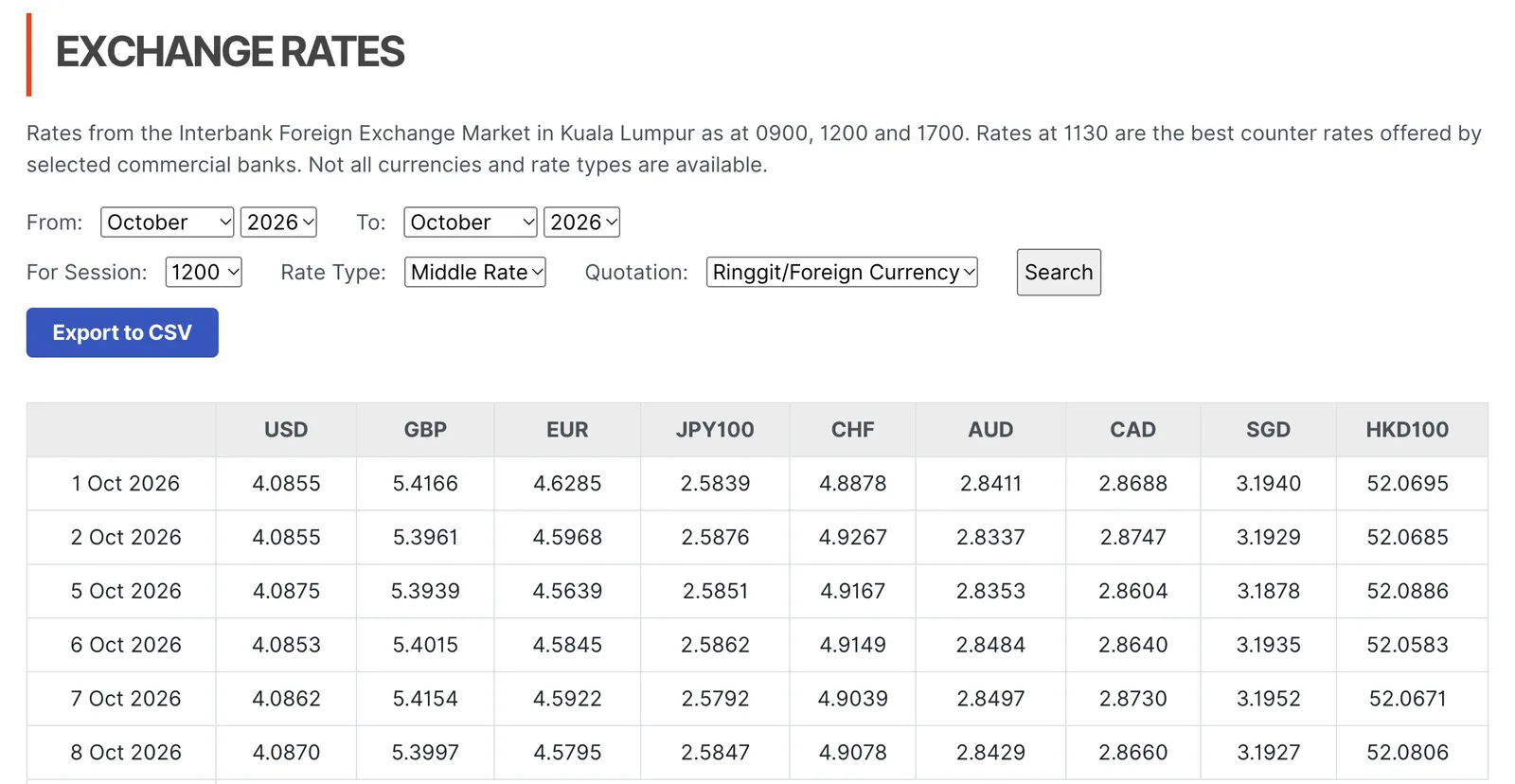Click JPY100 rate 2.5862 for 6 Oct
The height and width of the screenshot is (784, 1515).
point(715,645)
